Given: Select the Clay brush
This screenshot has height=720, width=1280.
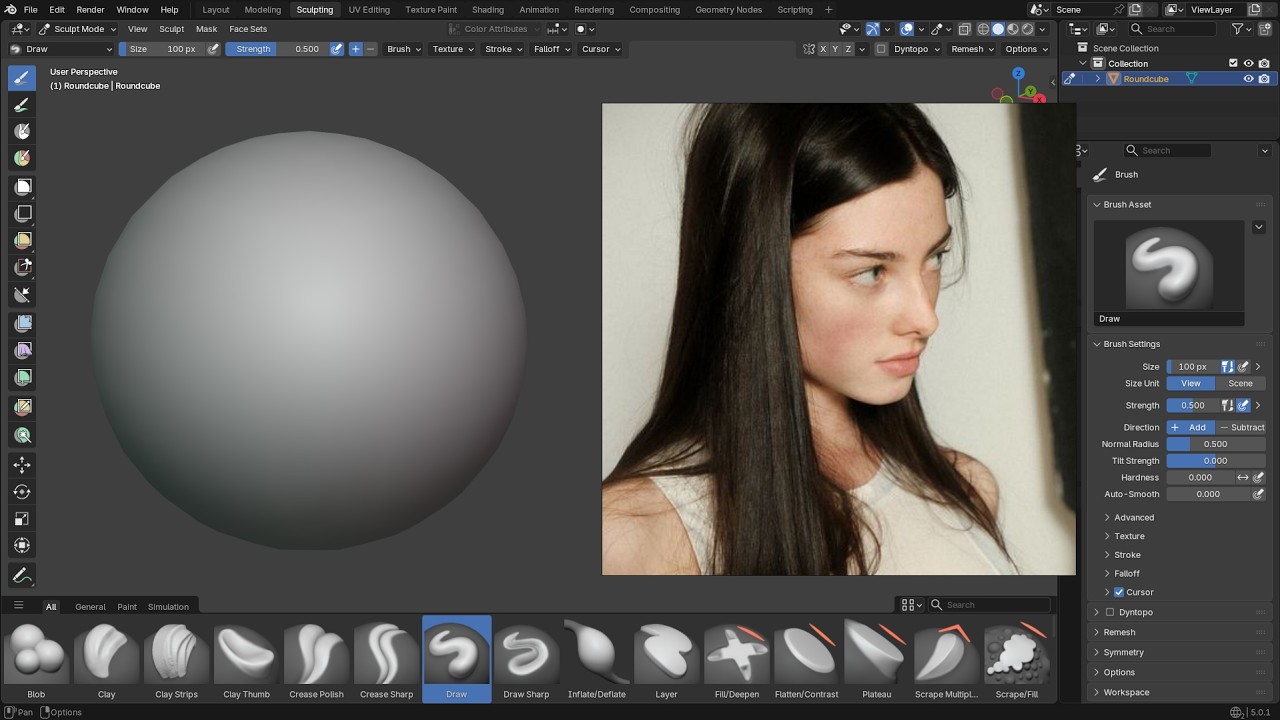Looking at the screenshot, I should point(106,659).
